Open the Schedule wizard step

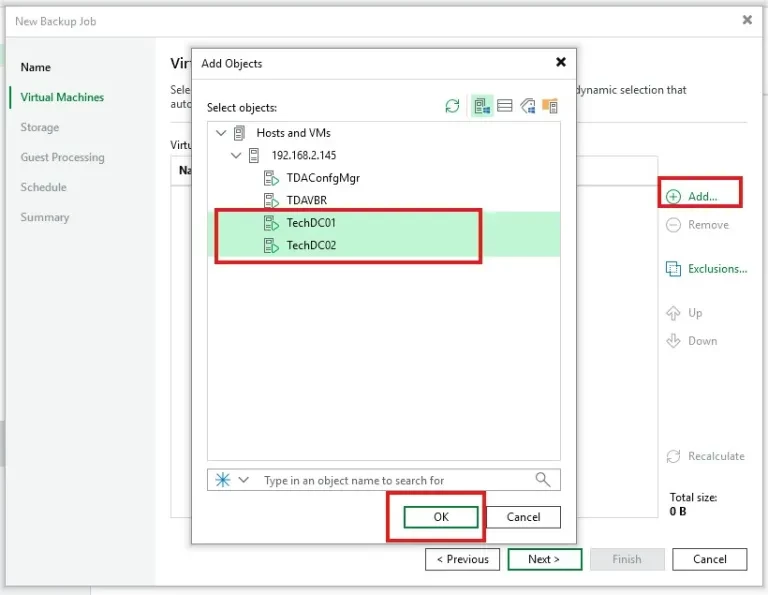[x=44, y=187]
